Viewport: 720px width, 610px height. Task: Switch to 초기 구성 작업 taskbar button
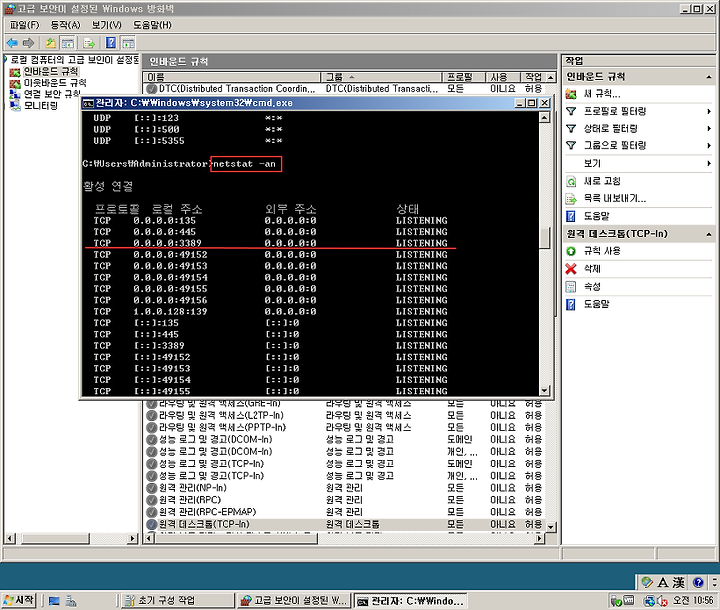[x=177, y=600]
